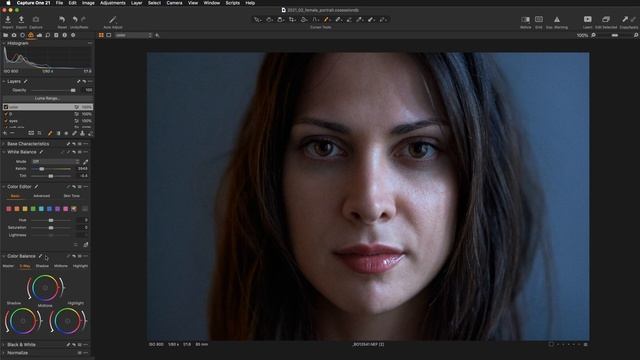The image size is (640, 360).
Task: Open the Layer menu
Action: pos(136,3)
